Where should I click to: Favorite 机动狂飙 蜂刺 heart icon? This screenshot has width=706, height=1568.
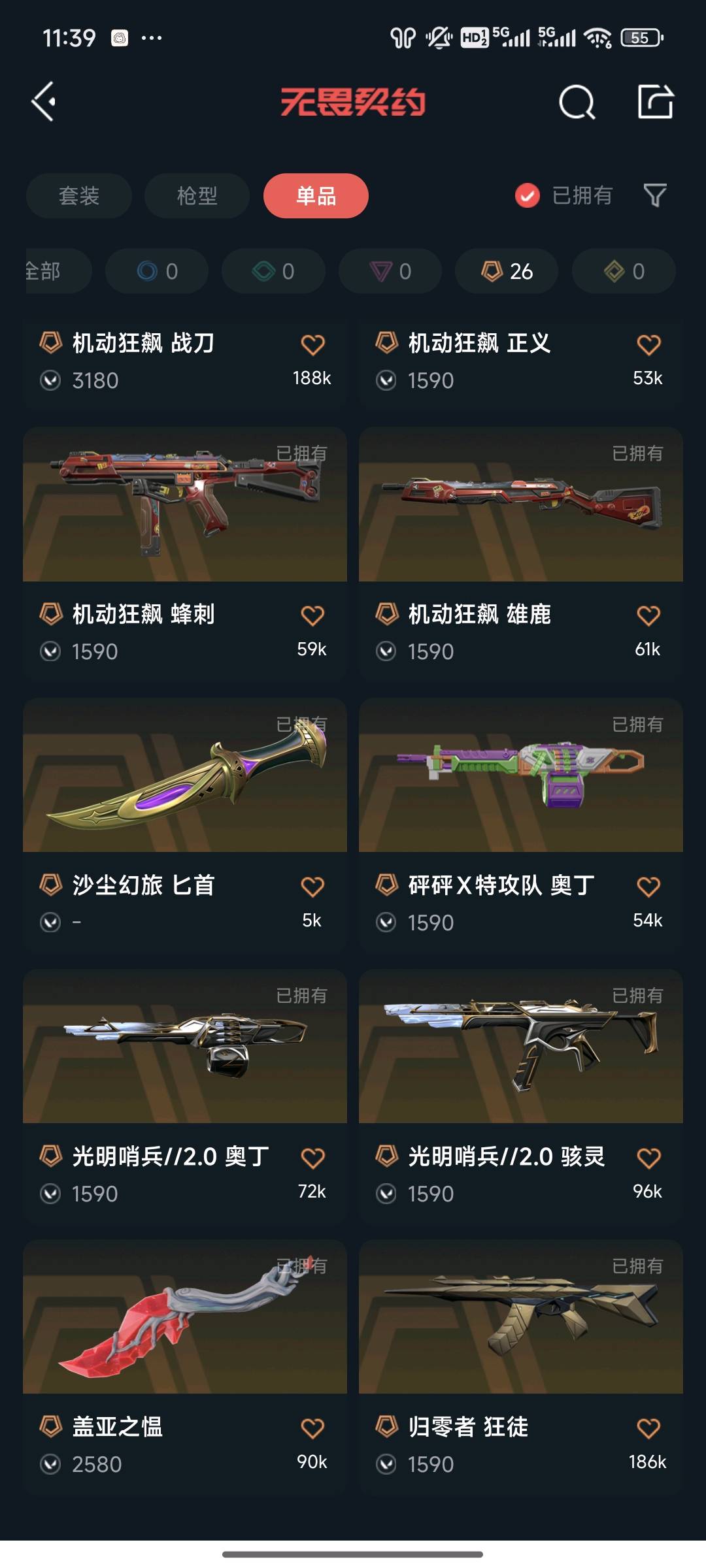(x=312, y=615)
